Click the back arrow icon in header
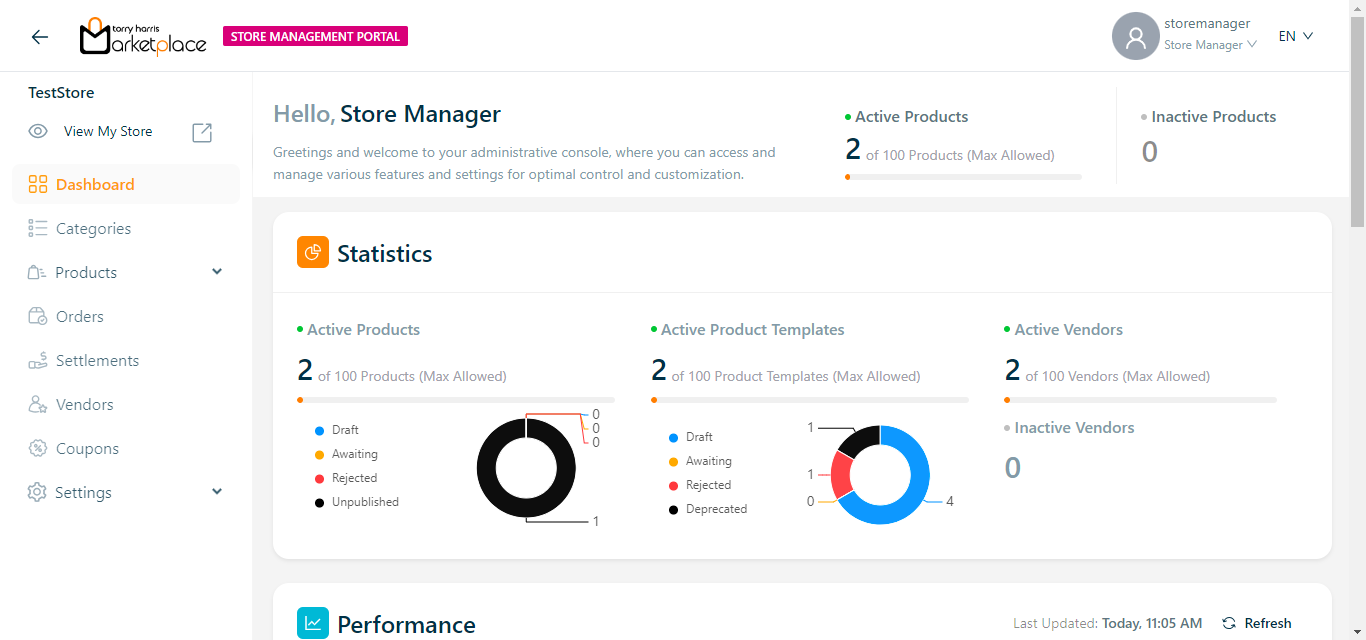This screenshot has height=640, width=1366. tap(39, 37)
